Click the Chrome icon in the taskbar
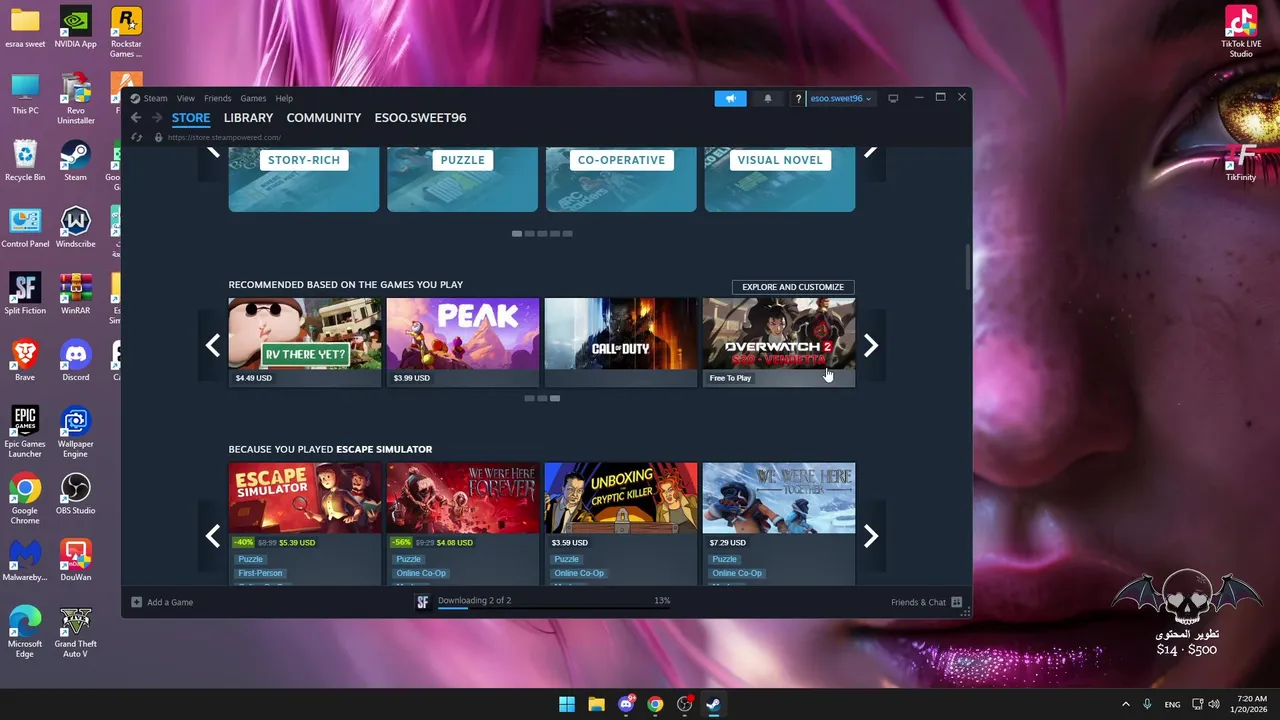The width and height of the screenshot is (1280, 720). [655, 704]
